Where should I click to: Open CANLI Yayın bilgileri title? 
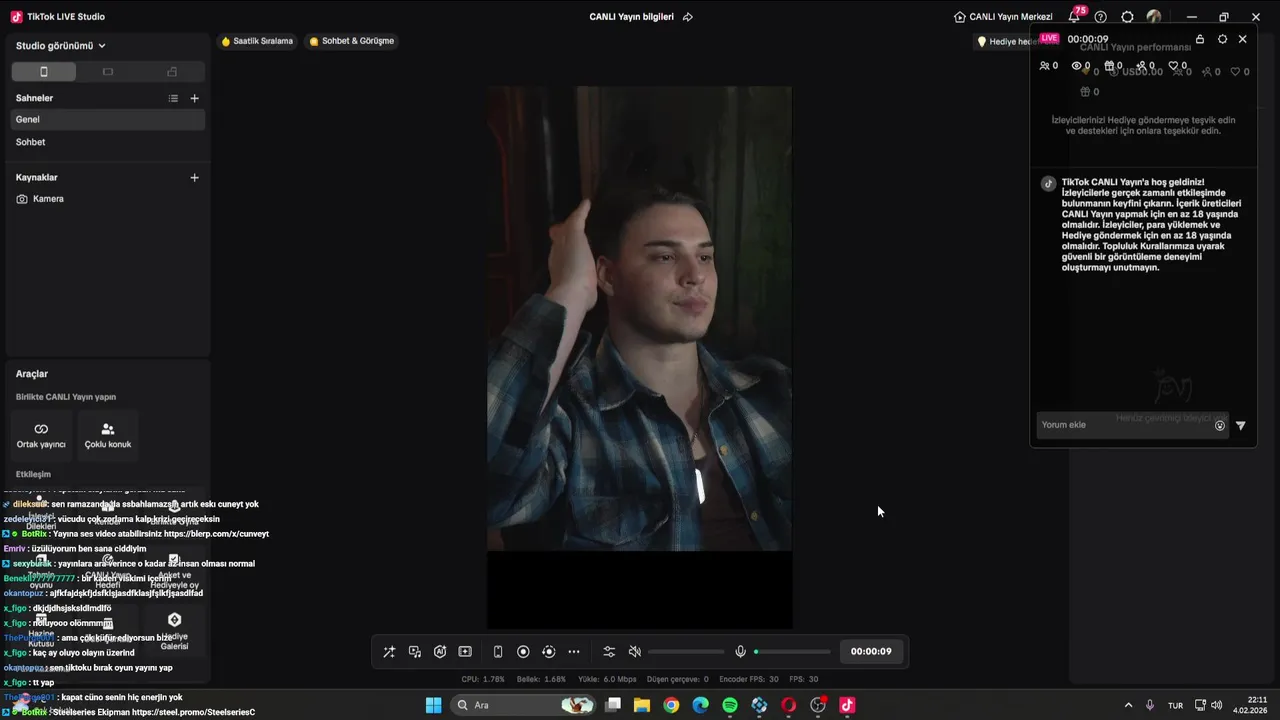pyautogui.click(x=631, y=17)
